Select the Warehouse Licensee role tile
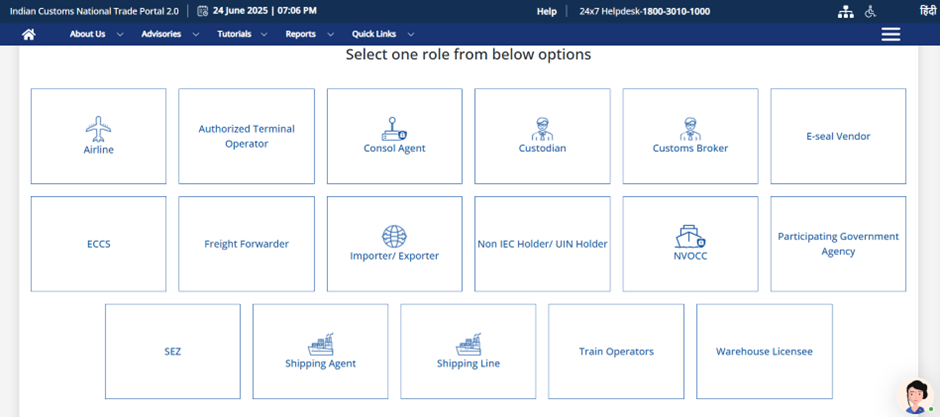This screenshot has width=940, height=417. pyautogui.click(x=764, y=351)
